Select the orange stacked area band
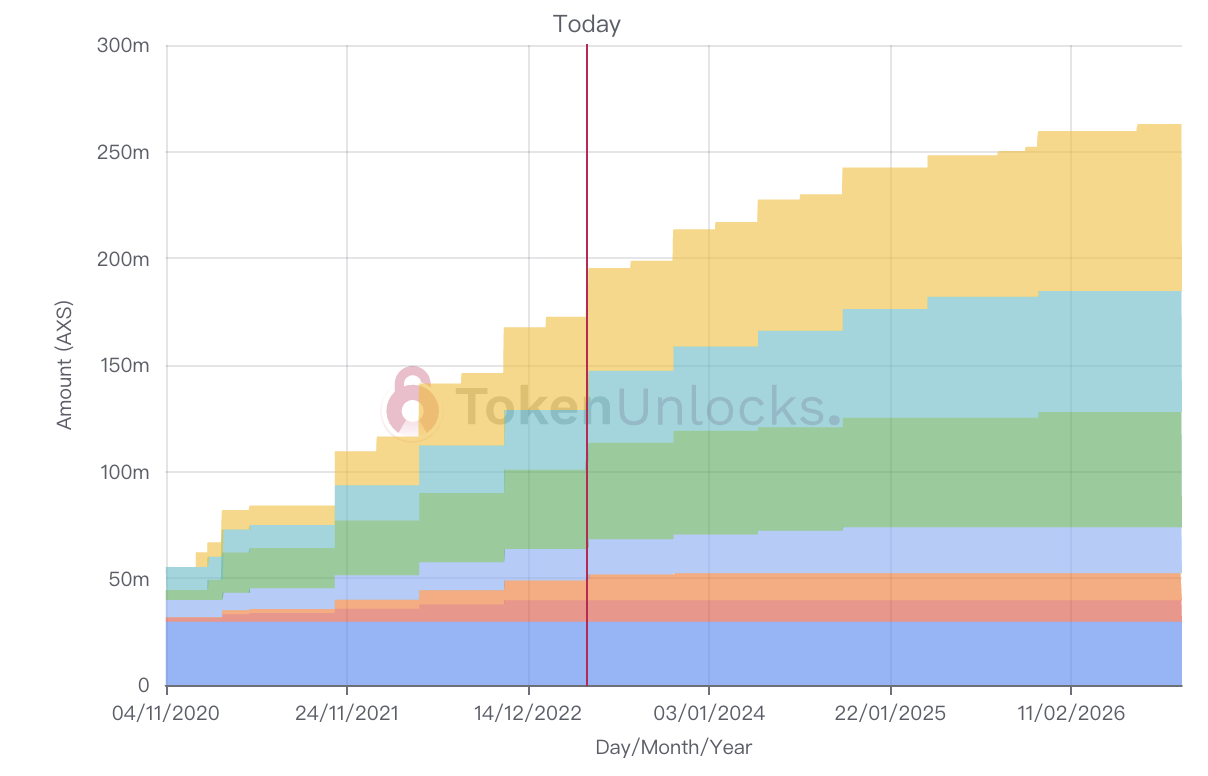 coord(900,586)
